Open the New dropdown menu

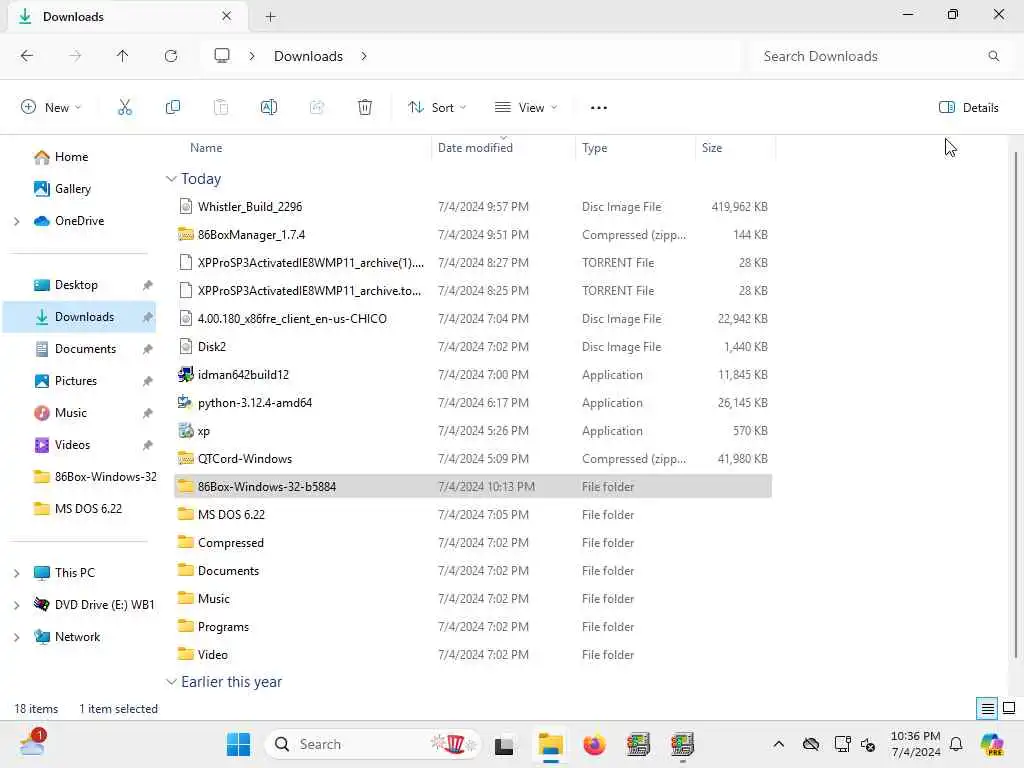[x=51, y=107]
